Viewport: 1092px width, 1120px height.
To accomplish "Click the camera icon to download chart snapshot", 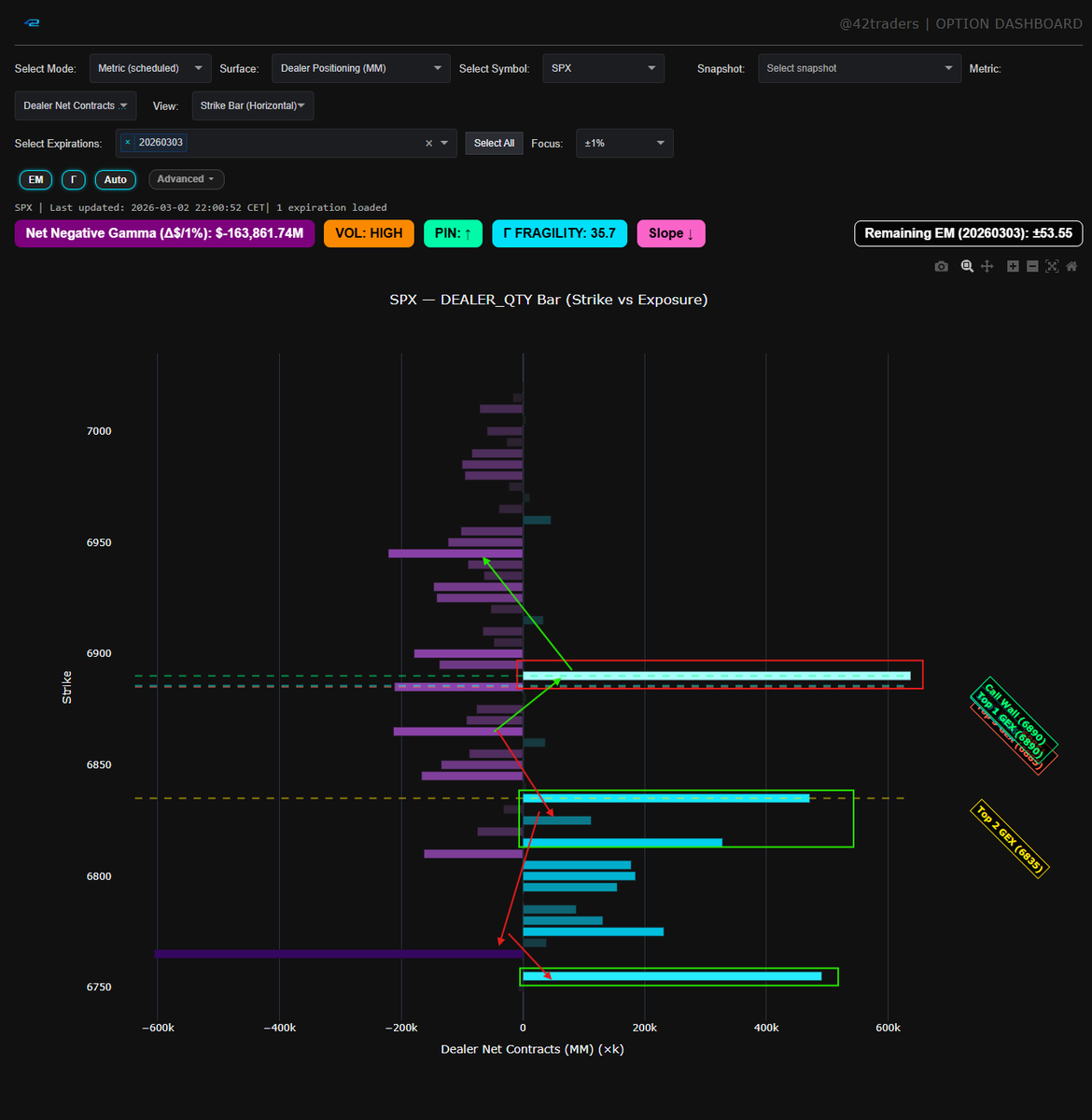I will pyautogui.click(x=942, y=266).
